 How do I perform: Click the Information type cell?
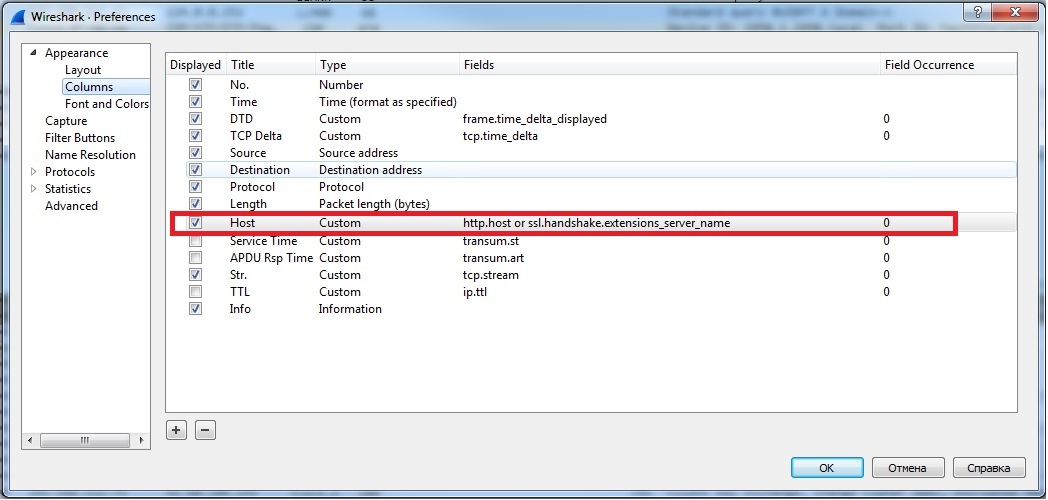pyautogui.click(x=350, y=309)
